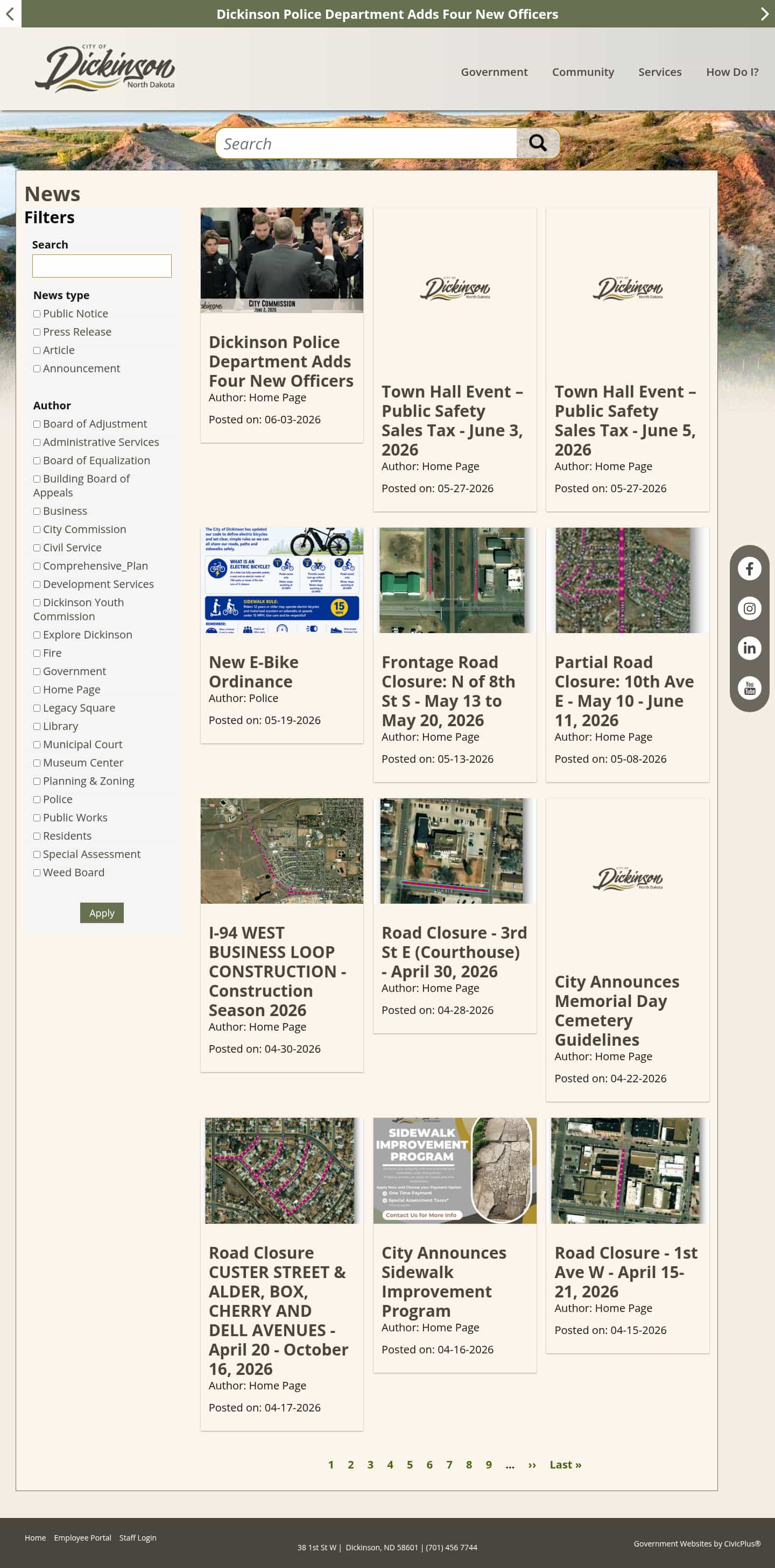This screenshot has height=1568, width=775.
Task: Select Board of Adjustment author filter
Action: click(x=37, y=424)
